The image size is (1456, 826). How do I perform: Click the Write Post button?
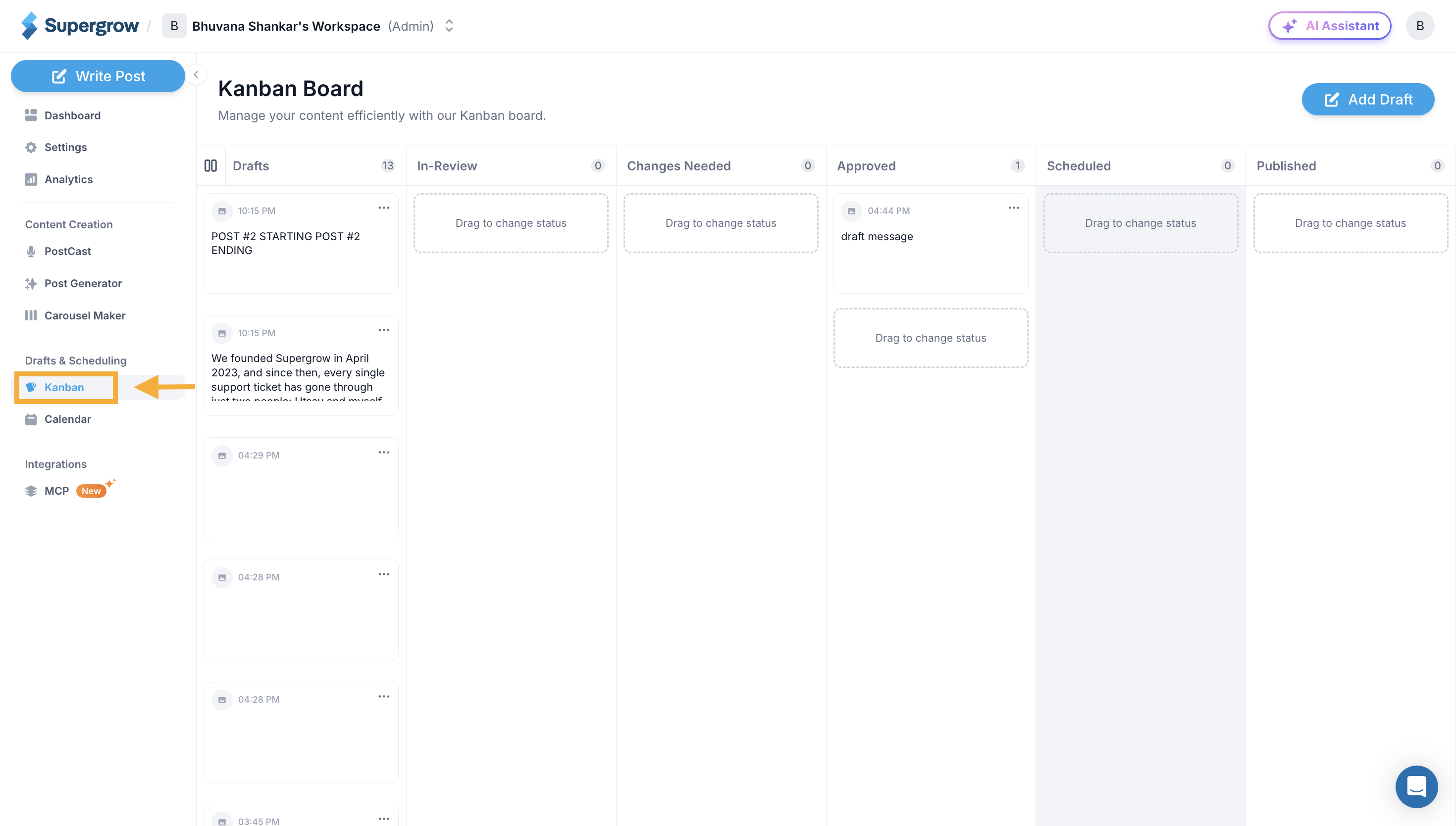98,76
